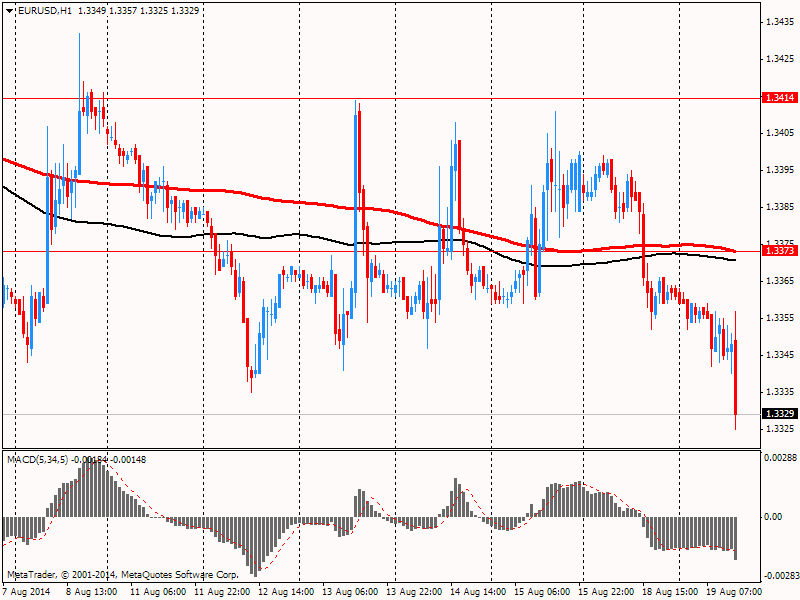Viewport: 800px width, 600px height.
Task: Click the 1.3325 price axis label
Action: pos(781,429)
